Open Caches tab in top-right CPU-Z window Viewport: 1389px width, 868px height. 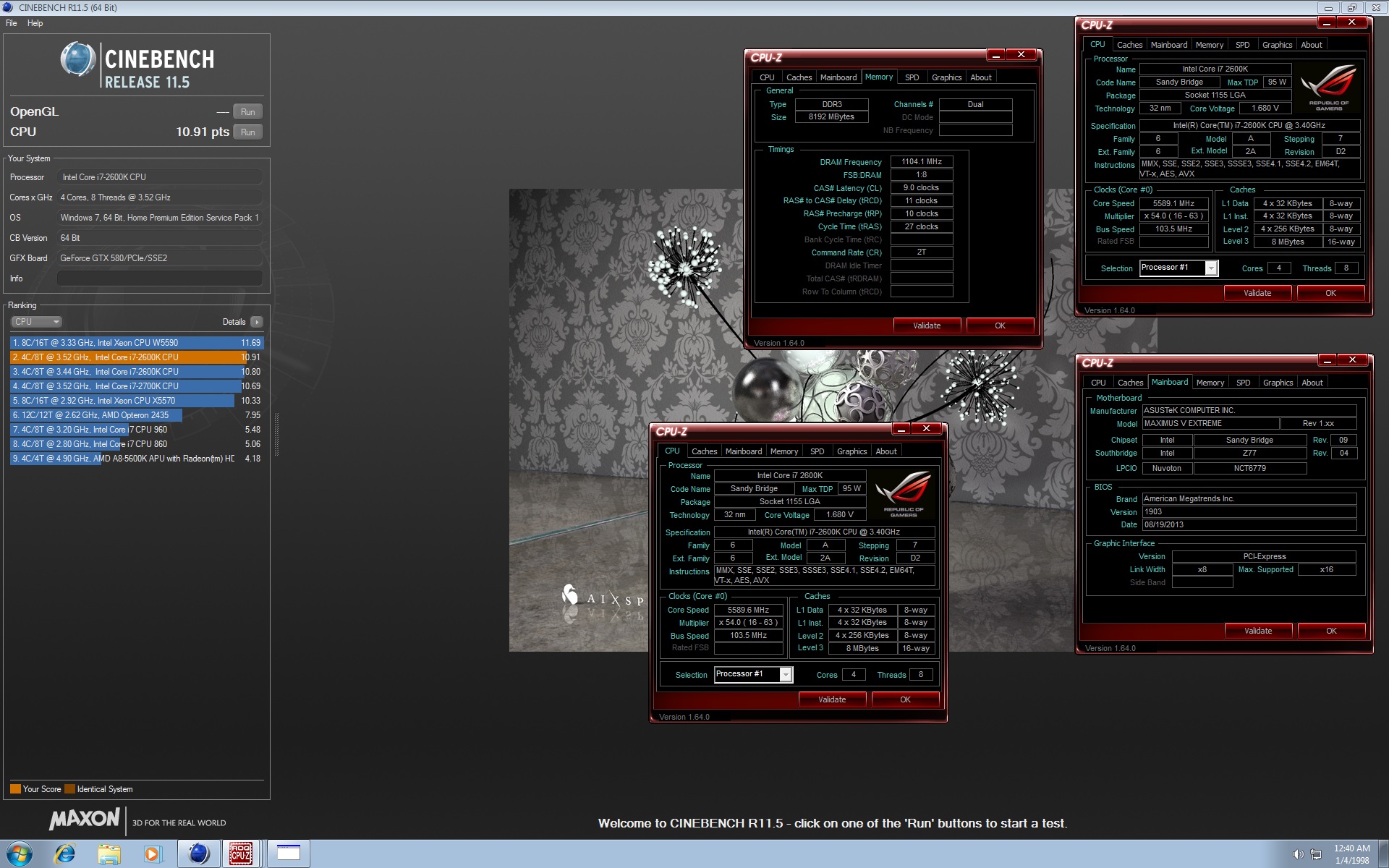point(1129,45)
